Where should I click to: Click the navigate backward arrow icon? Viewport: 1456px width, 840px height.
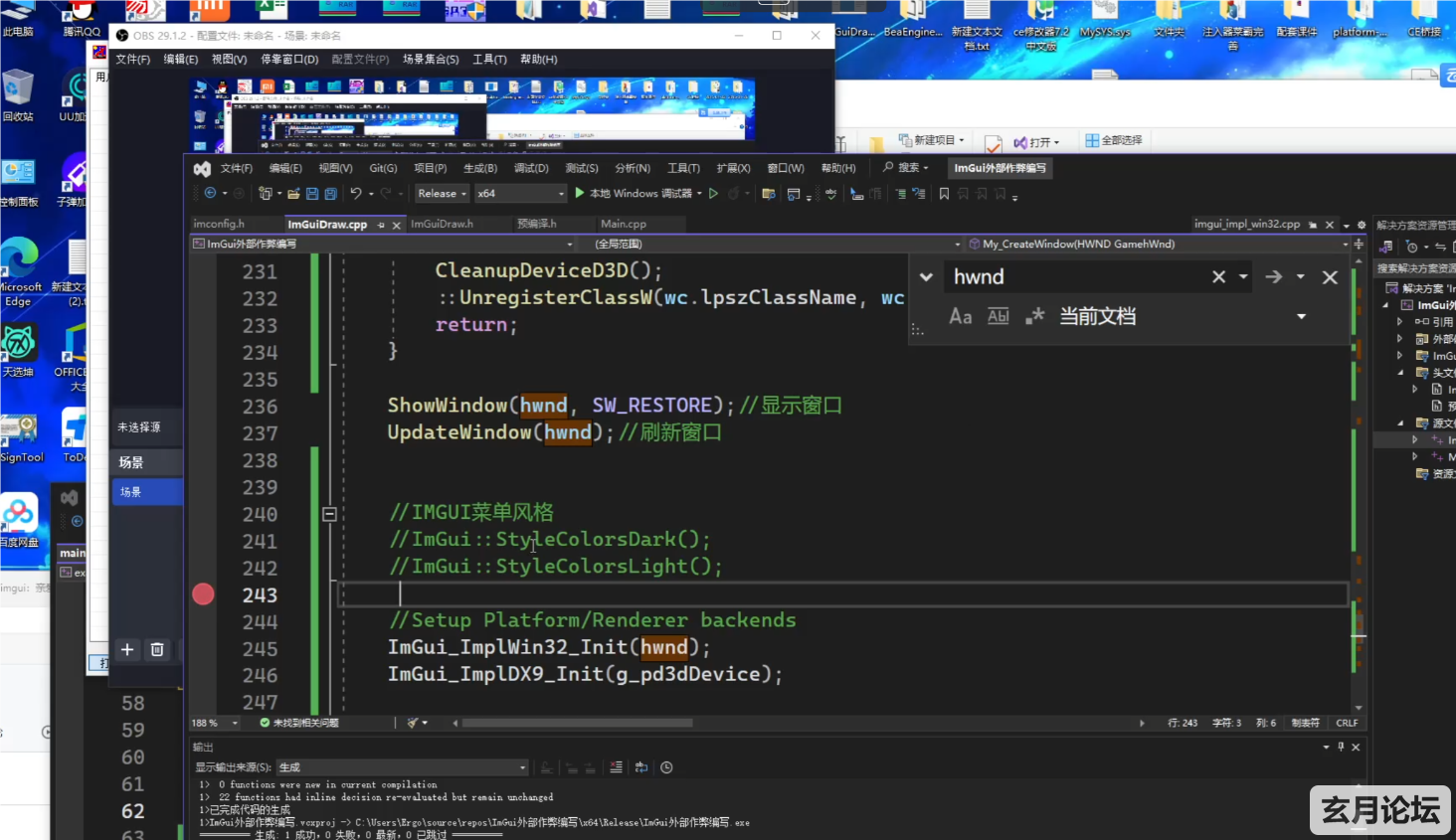point(210,193)
